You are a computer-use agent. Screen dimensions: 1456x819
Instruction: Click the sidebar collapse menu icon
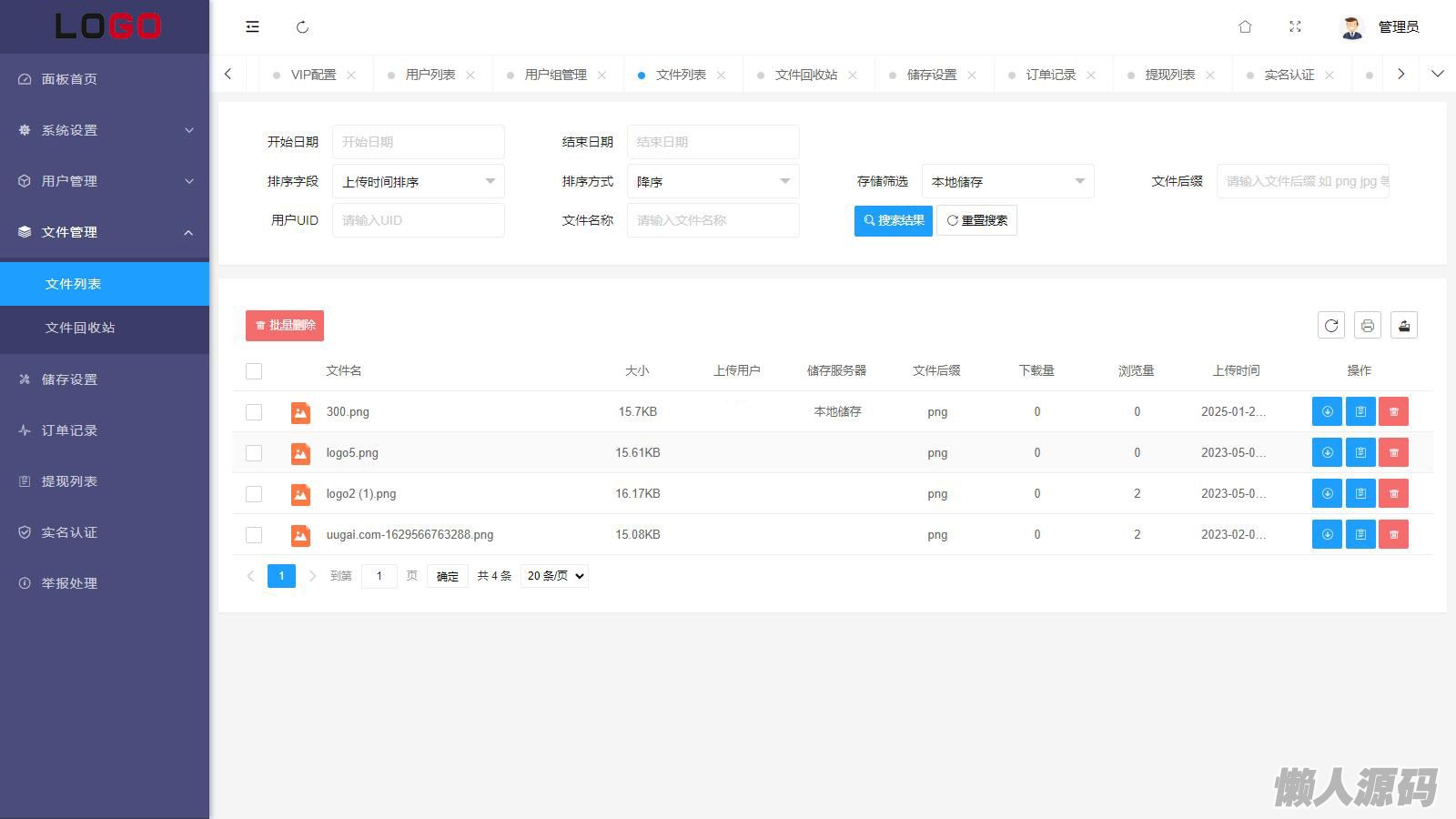(252, 27)
